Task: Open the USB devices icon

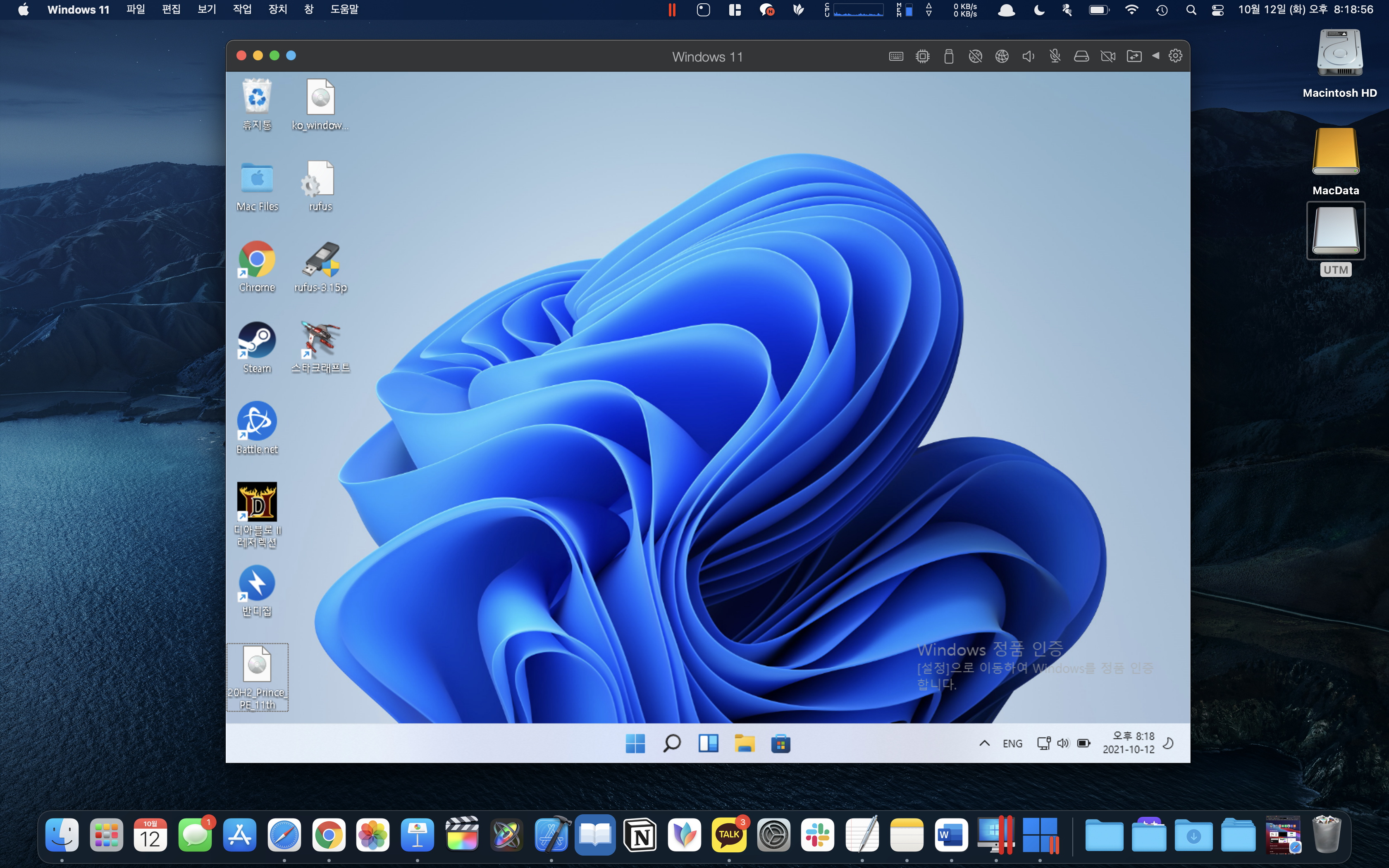Action: [x=949, y=56]
